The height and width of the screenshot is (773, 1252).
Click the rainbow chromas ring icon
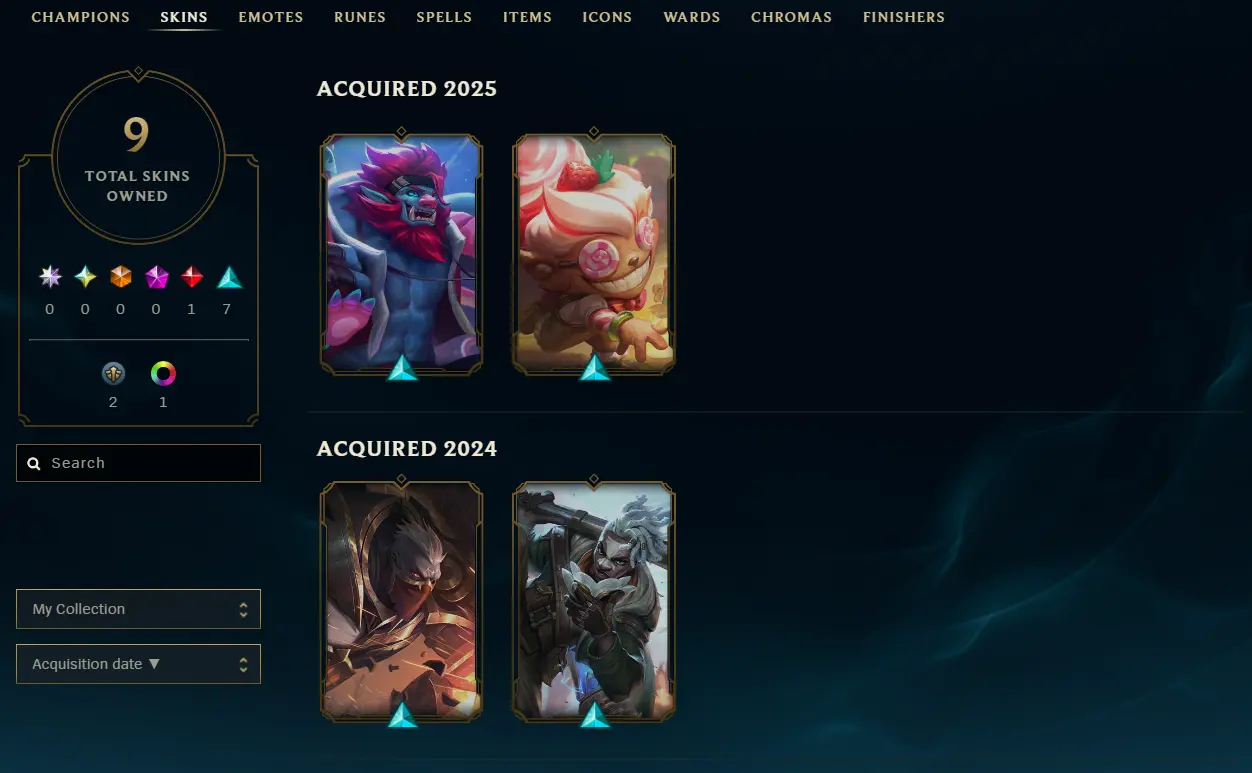(163, 374)
